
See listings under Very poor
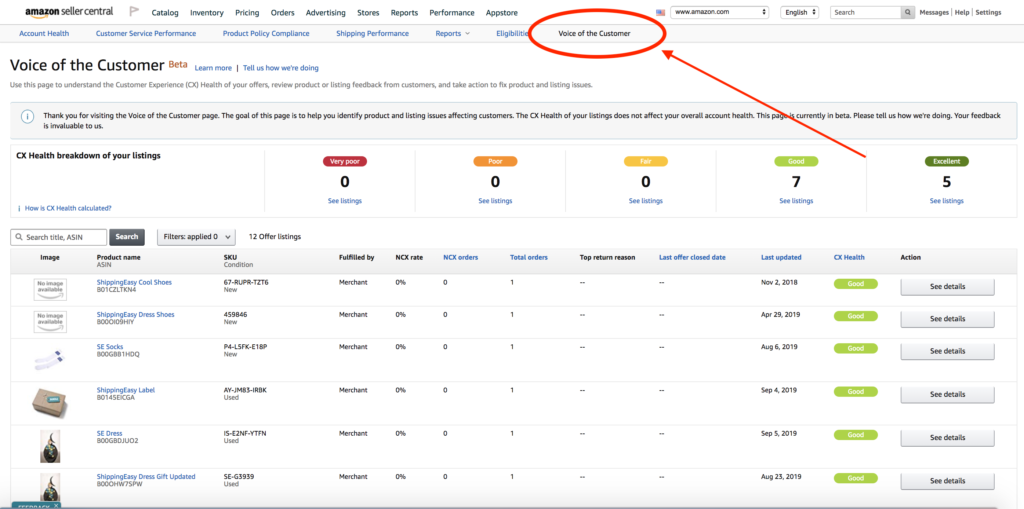coord(345,201)
